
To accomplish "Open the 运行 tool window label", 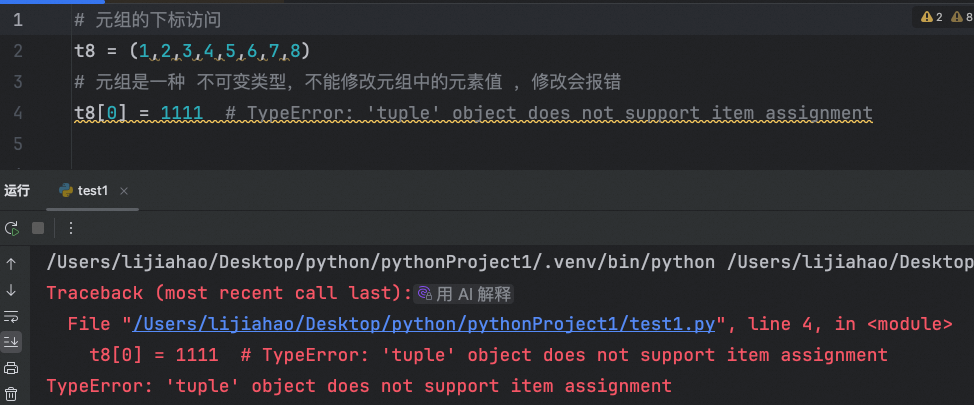I will click(17, 191).
